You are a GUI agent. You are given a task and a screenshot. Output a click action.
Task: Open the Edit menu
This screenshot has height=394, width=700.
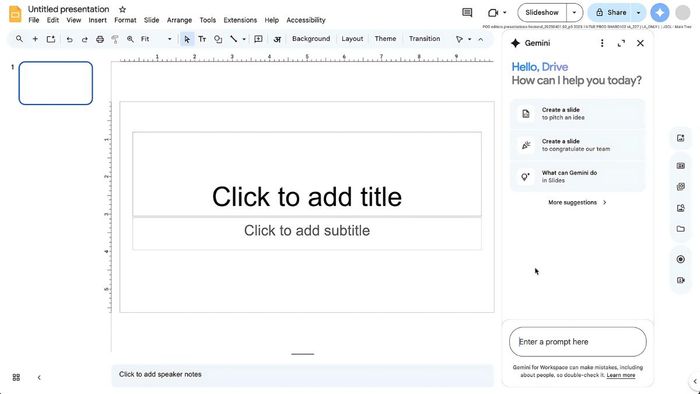[53, 20]
